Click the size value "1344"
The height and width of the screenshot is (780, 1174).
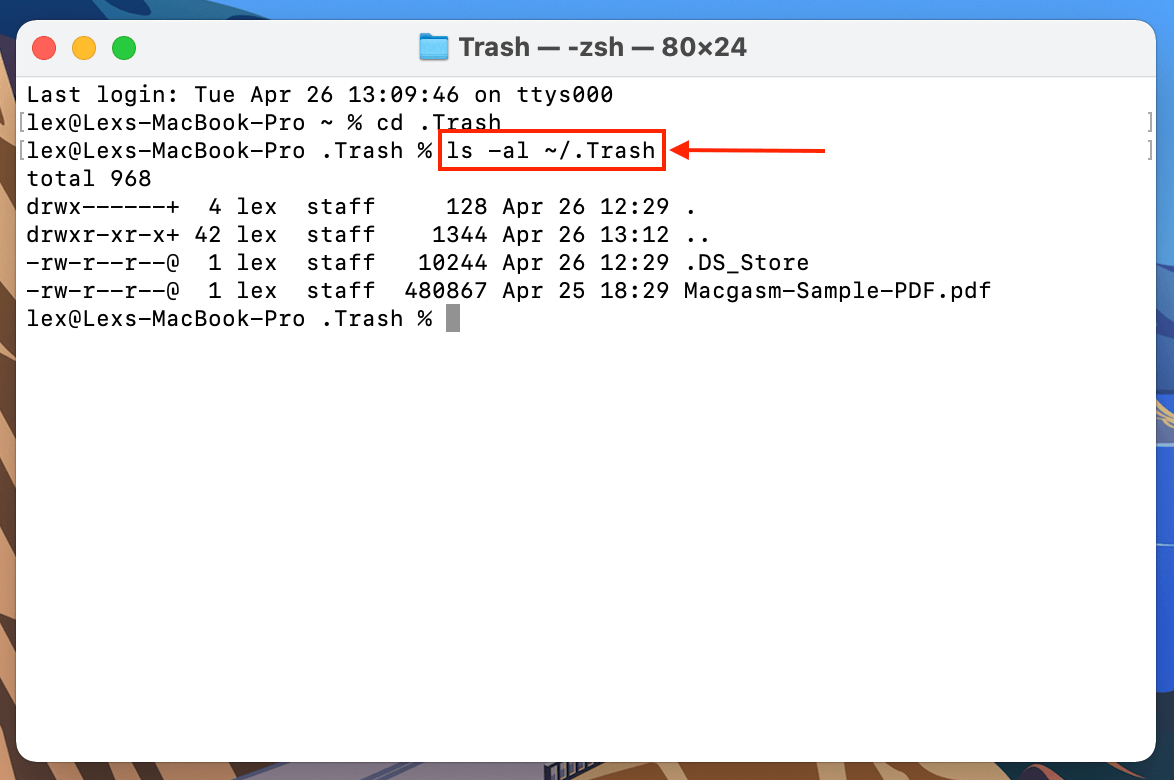(x=460, y=235)
